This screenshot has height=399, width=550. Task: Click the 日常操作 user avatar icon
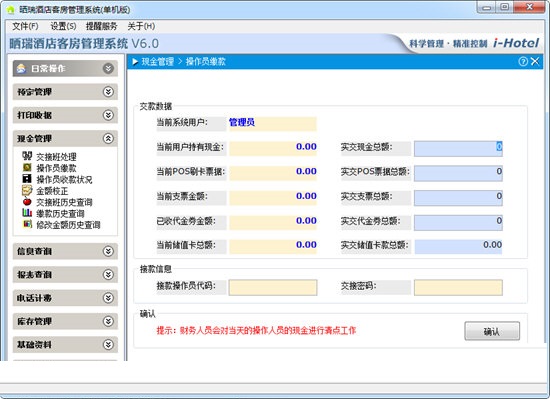21,68
